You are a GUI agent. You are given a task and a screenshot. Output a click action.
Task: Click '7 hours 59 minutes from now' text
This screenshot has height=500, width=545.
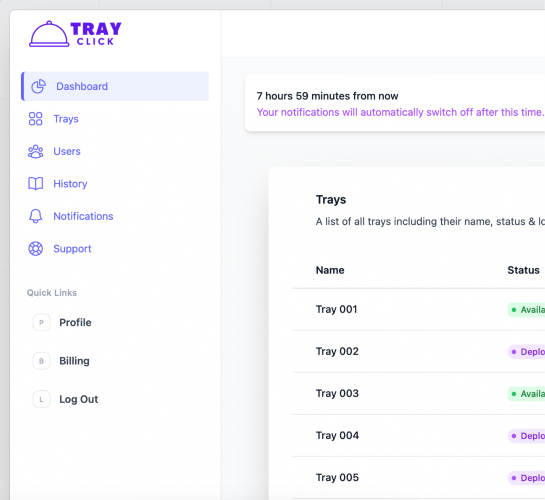coord(327,96)
